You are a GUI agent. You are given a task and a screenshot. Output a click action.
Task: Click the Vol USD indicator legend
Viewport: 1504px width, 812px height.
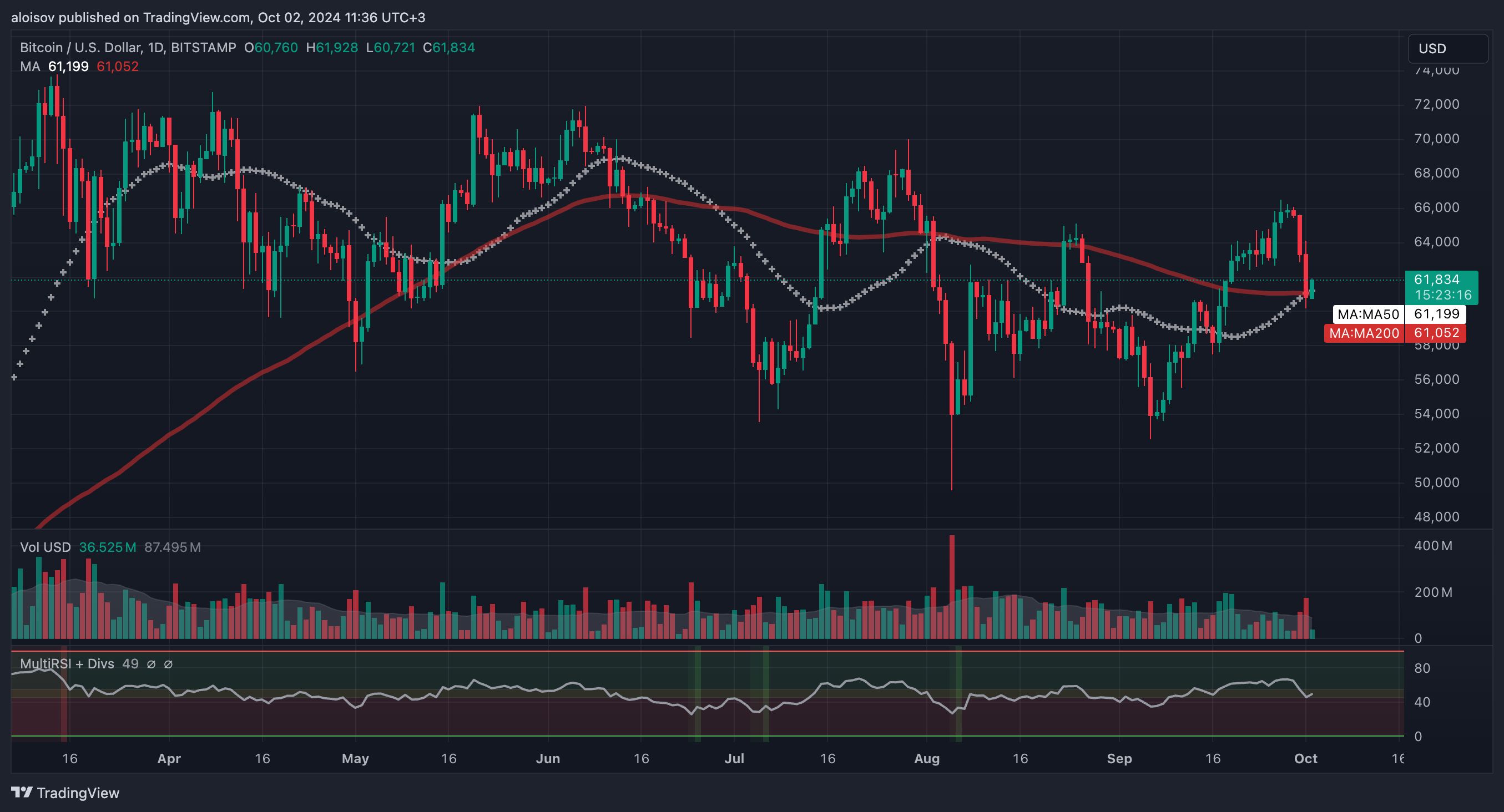tap(45, 547)
